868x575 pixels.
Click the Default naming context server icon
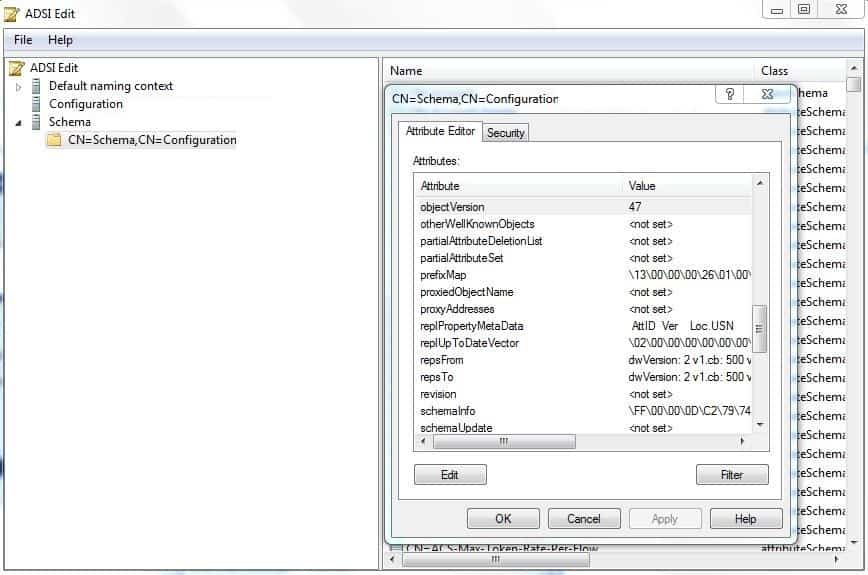point(36,86)
